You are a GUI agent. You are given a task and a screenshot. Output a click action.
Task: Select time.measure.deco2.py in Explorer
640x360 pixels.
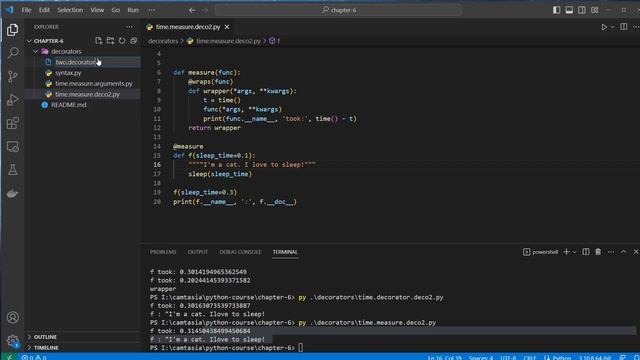87,94
